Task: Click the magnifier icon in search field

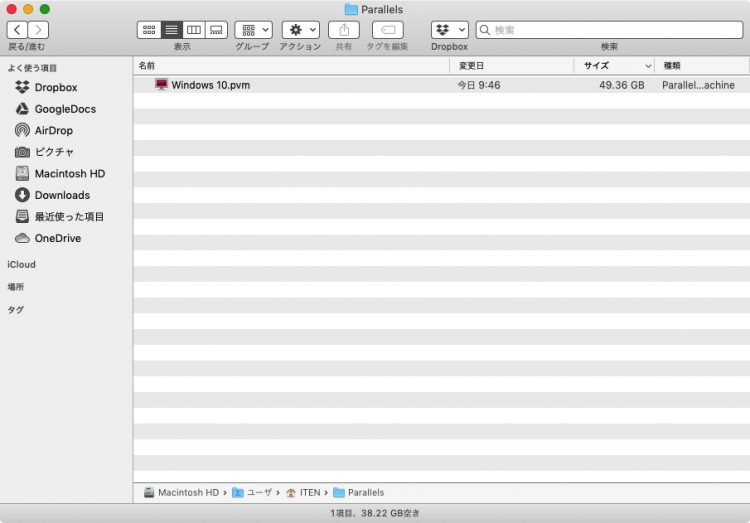Action: pos(485,30)
